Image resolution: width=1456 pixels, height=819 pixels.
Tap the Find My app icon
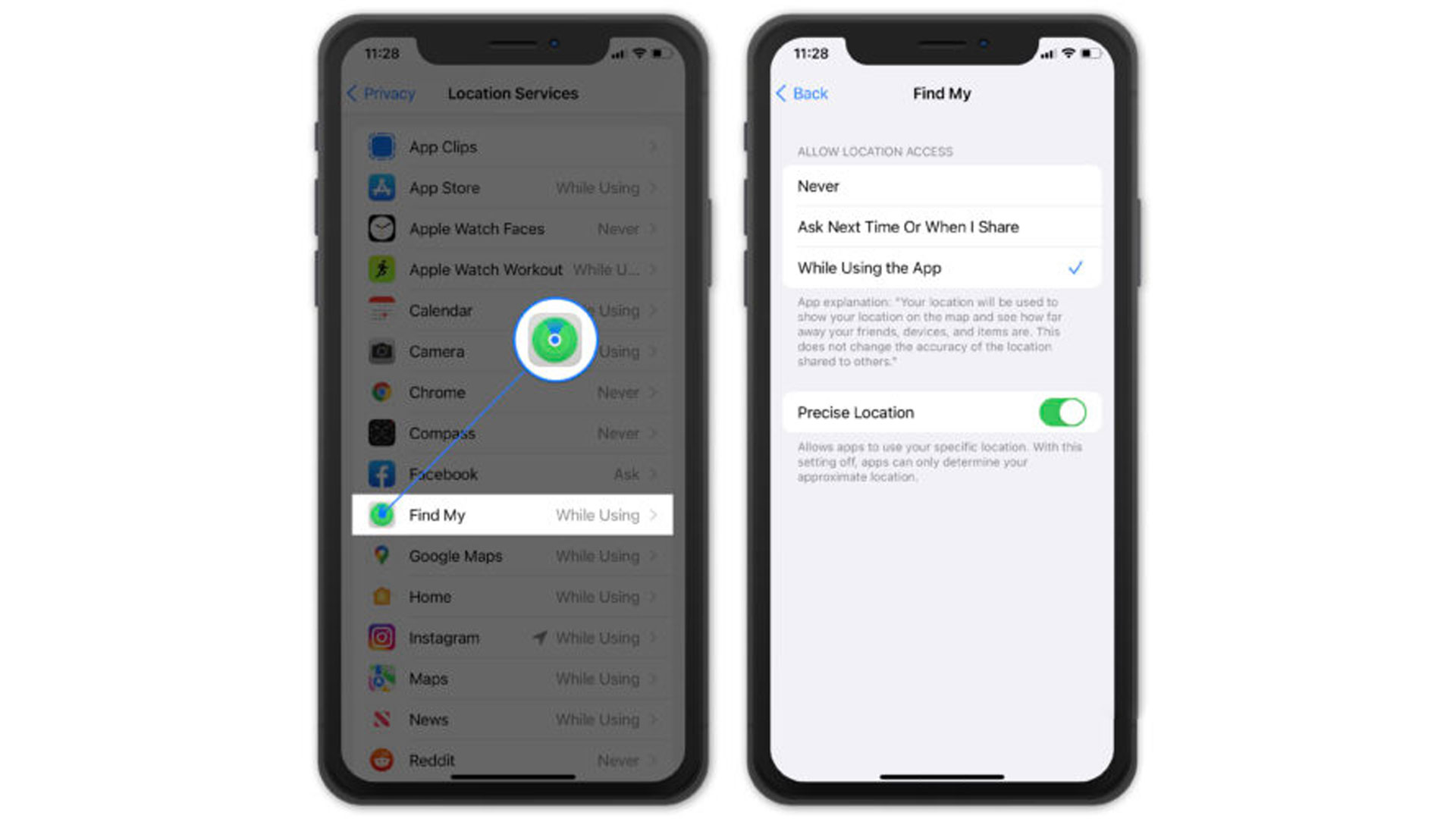[382, 513]
